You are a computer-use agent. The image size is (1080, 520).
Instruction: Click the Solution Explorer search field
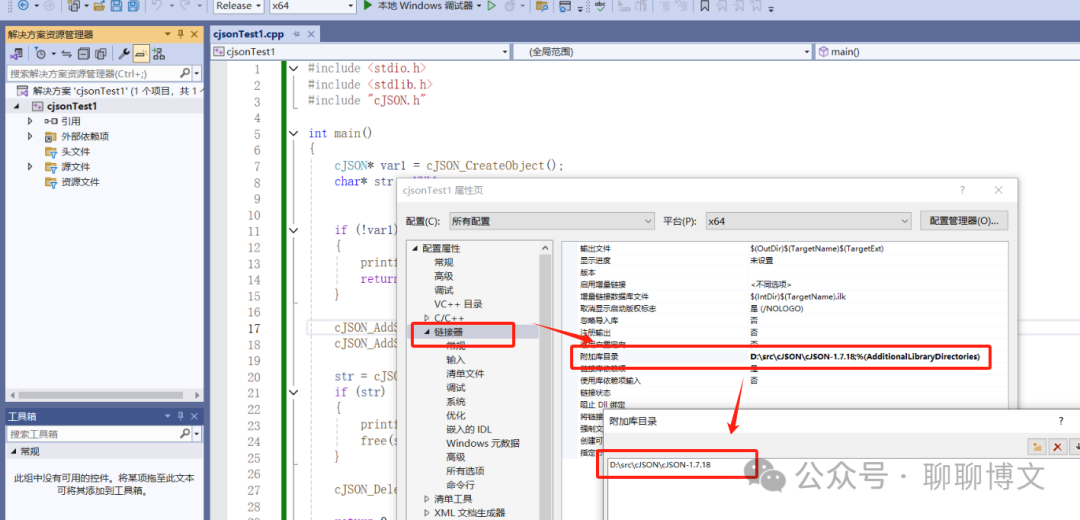point(94,73)
